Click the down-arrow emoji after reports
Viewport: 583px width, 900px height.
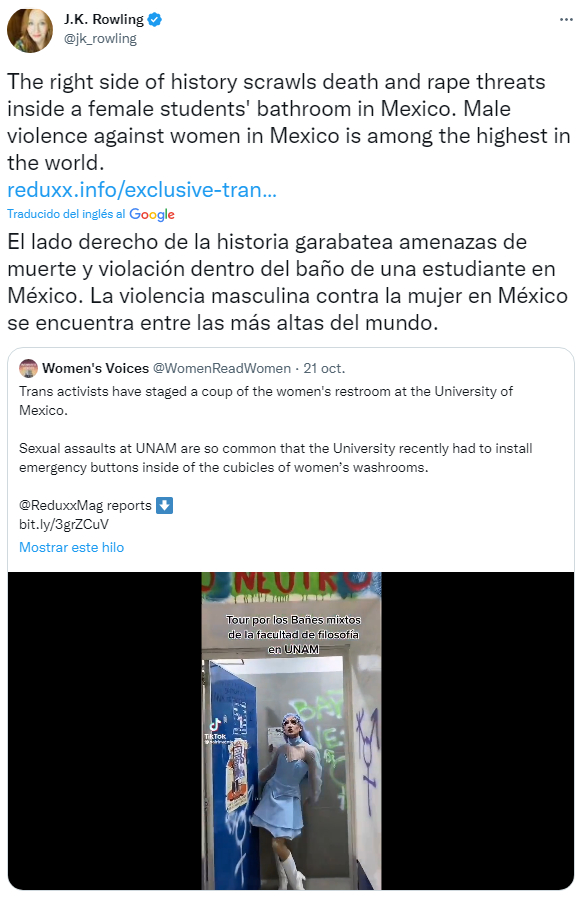click(x=165, y=505)
